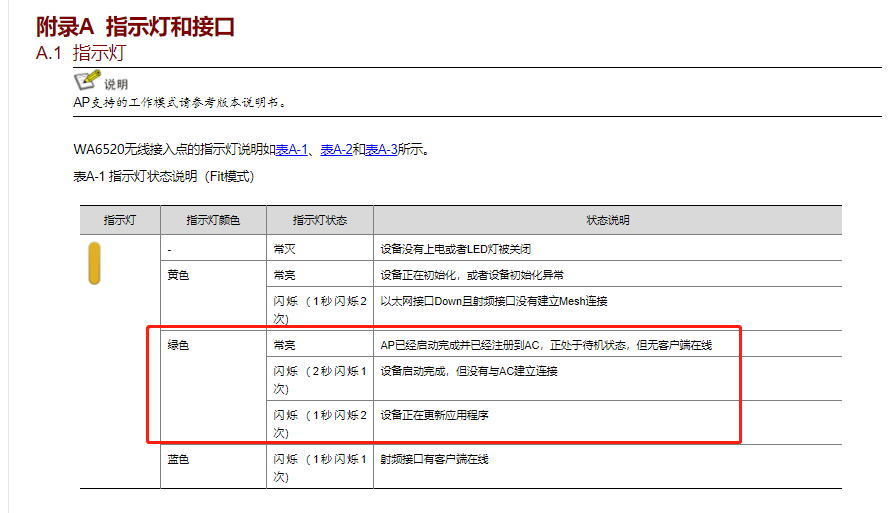This screenshot has width=892, height=513.
Task: Click the A.1 指示灯 section heading
Action: tap(81, 53)
